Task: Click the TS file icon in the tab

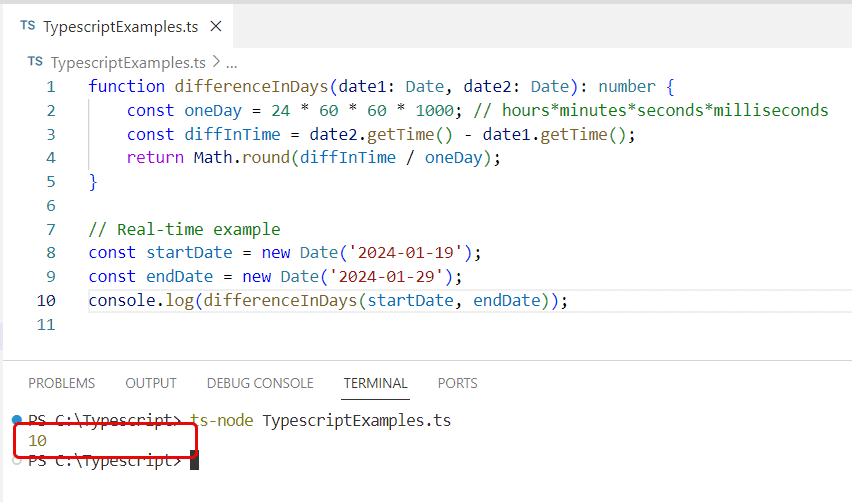Action: click(x=28, y=26)
